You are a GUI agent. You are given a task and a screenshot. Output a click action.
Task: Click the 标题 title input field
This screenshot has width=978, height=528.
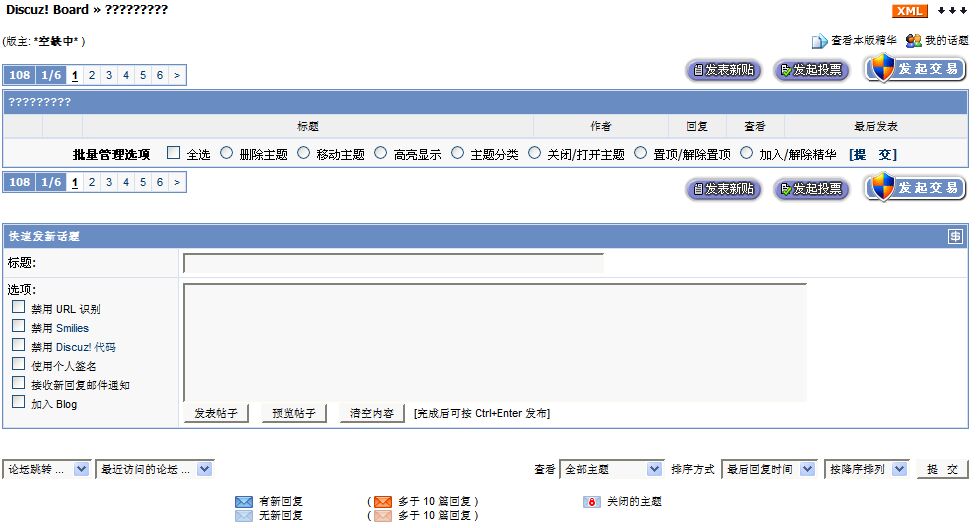pos(393,263)
